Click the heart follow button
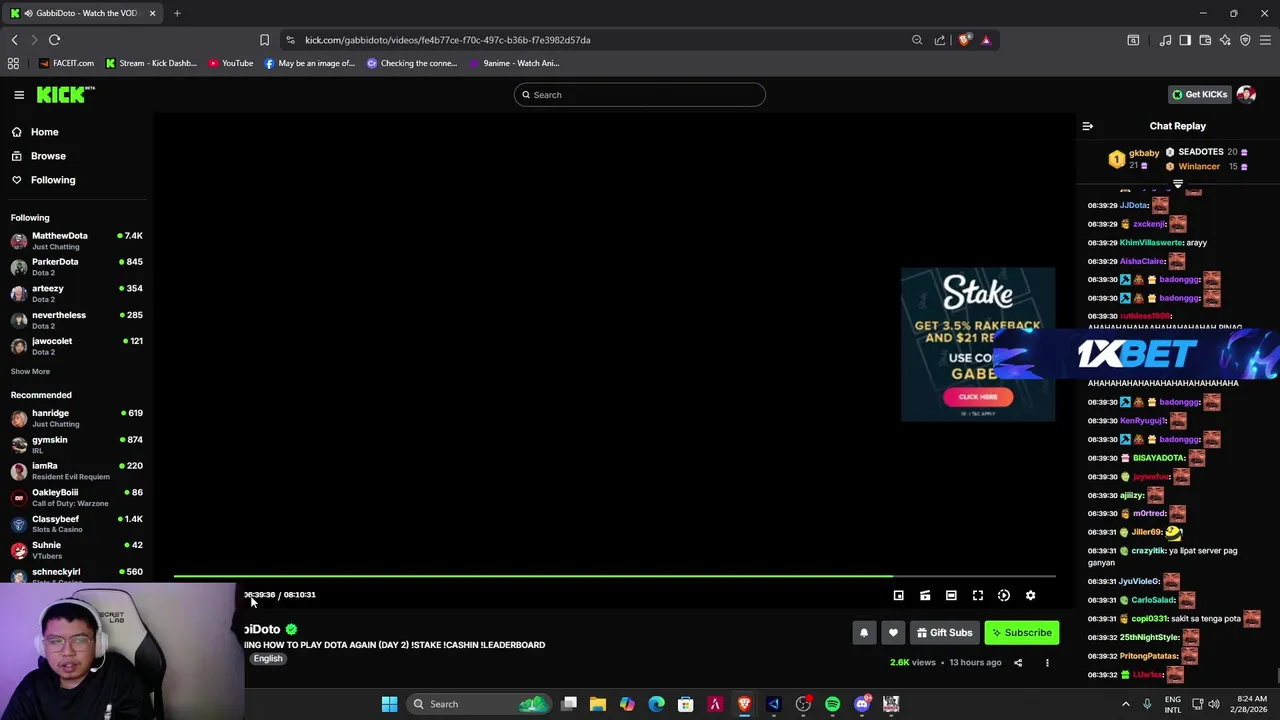1280x720 pixels. pyautogui.click(x=893, y=633)
